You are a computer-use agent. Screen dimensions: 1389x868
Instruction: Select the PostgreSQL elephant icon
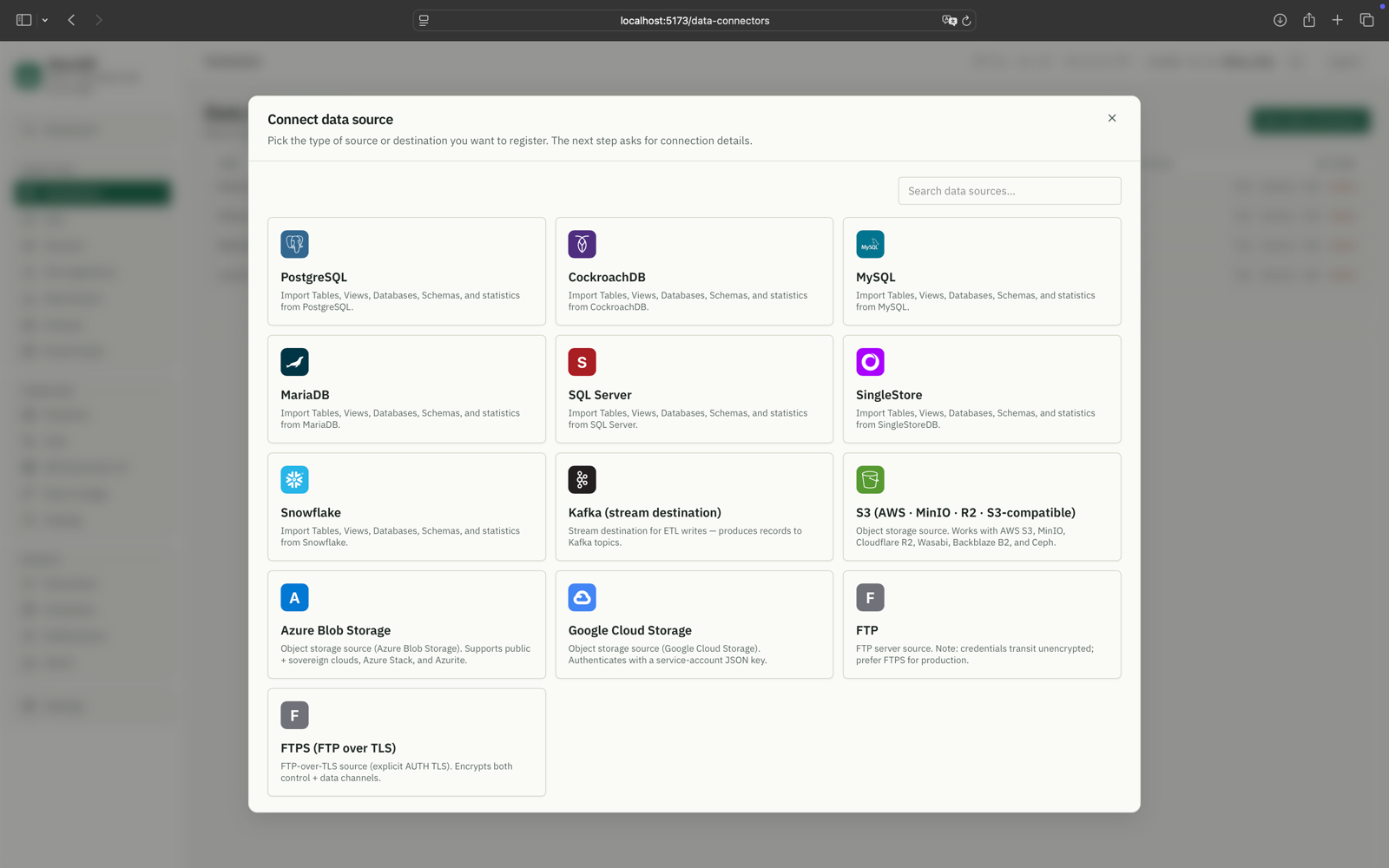point(294,244)
